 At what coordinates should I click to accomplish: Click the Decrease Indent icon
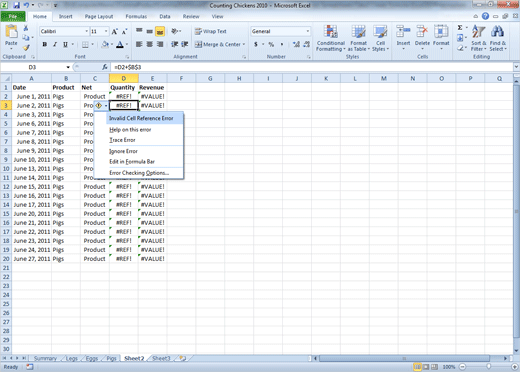tap(174, 44)
